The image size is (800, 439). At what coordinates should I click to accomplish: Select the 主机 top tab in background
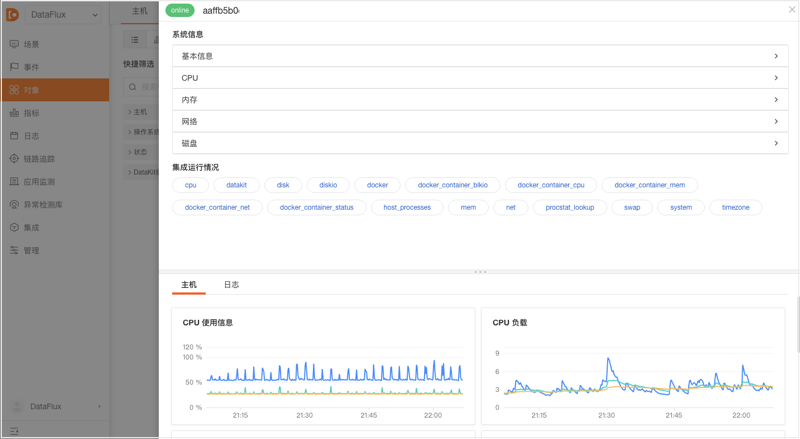(x=140, y=11)
